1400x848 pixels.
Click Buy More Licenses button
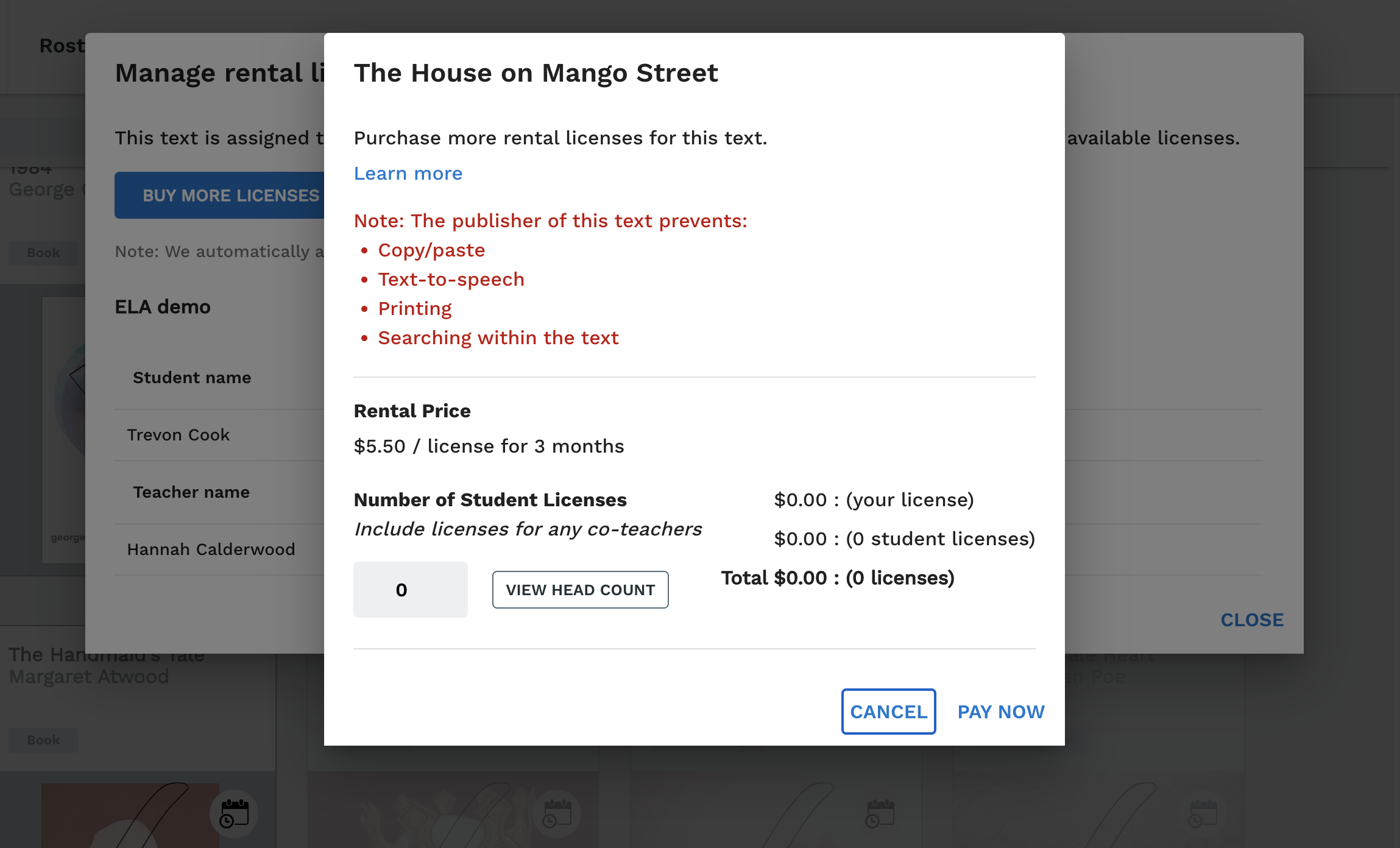[220, 195]
